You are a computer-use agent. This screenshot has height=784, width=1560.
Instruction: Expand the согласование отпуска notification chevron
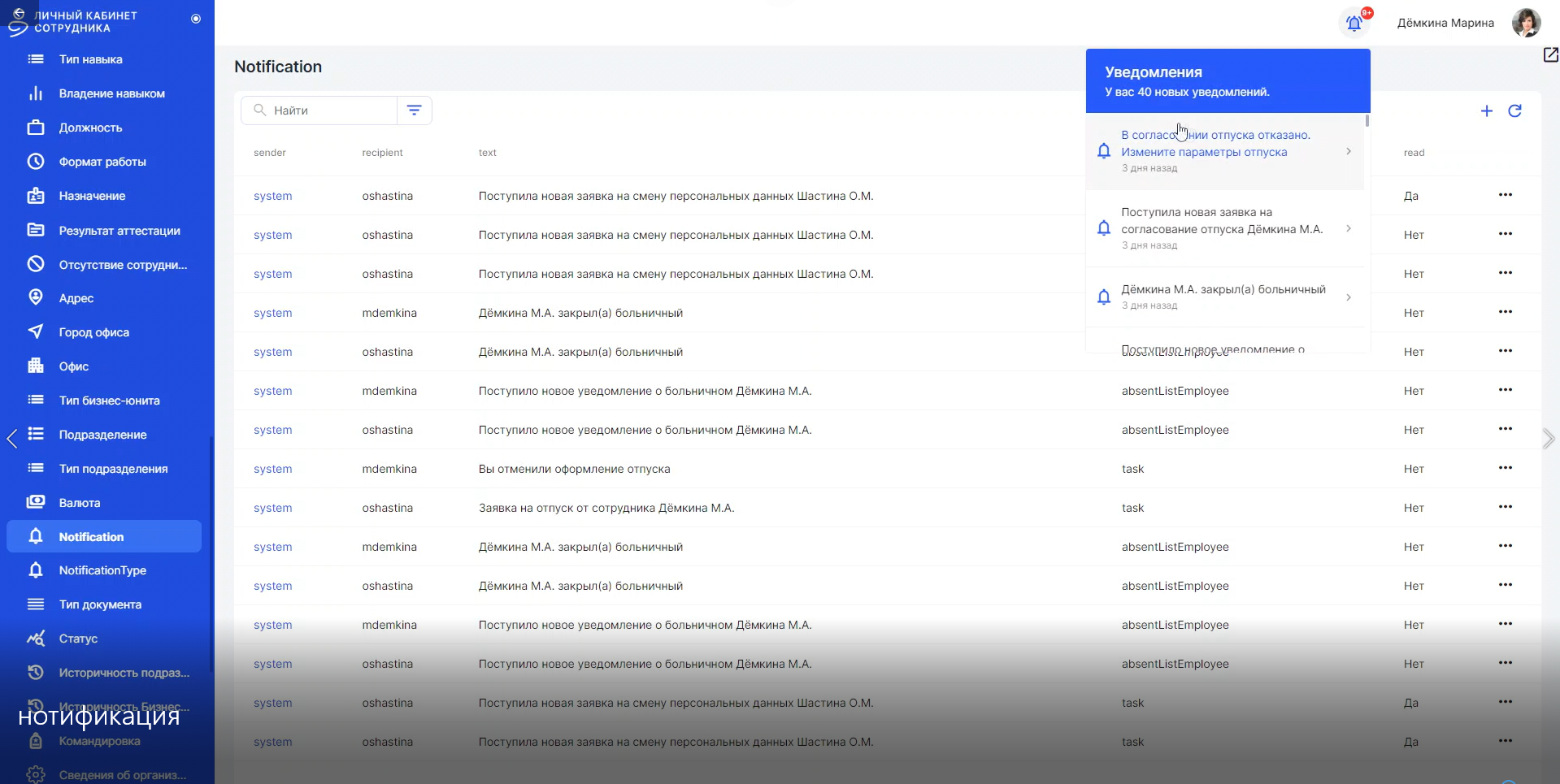1349,228
